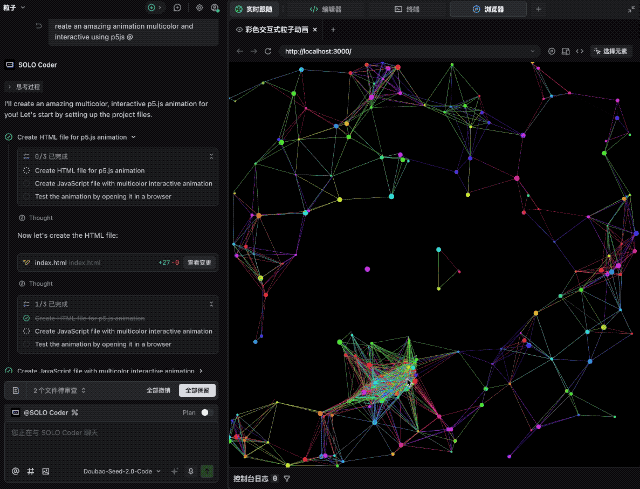Open the settings gear icon in top bar
Screen dimensions: 640x489
coord(199,8)
